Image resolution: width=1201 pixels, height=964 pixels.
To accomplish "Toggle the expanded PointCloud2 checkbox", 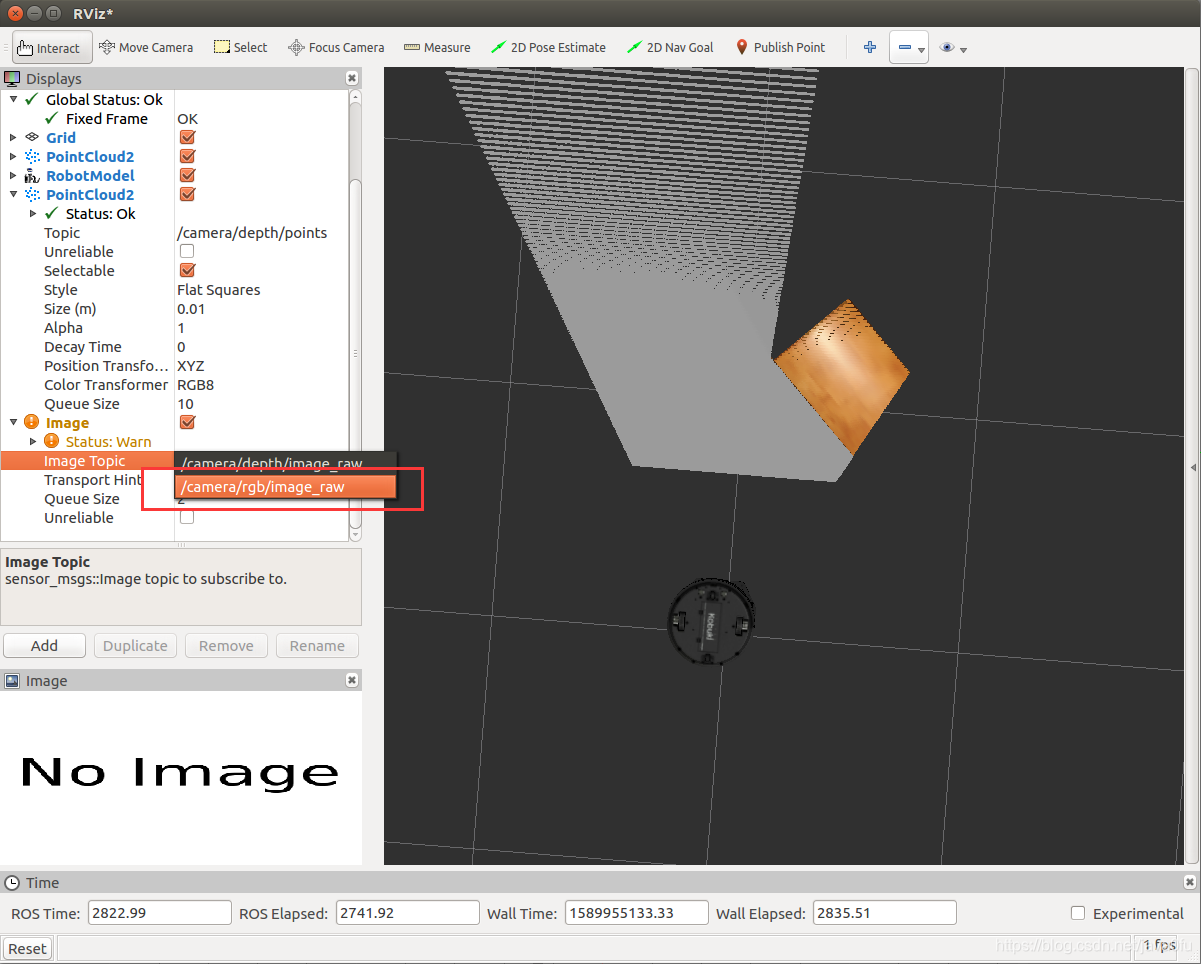I will [187, 194].
